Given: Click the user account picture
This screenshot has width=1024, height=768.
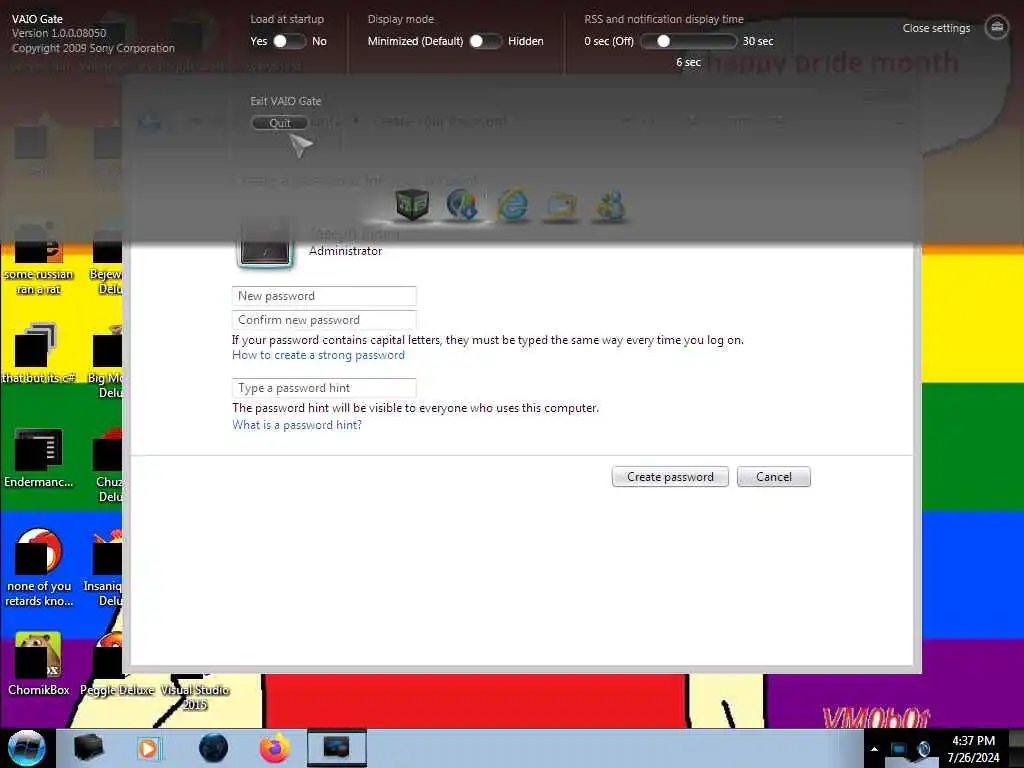Looking at the screenshot, I should 265,245.
